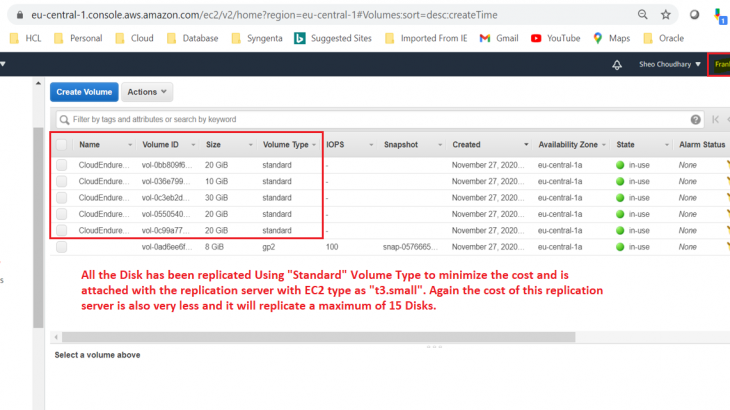Select the checkbox for volume vol-0bb809f6
Viewport: 730px width, 410px height.
coord(62,165)
